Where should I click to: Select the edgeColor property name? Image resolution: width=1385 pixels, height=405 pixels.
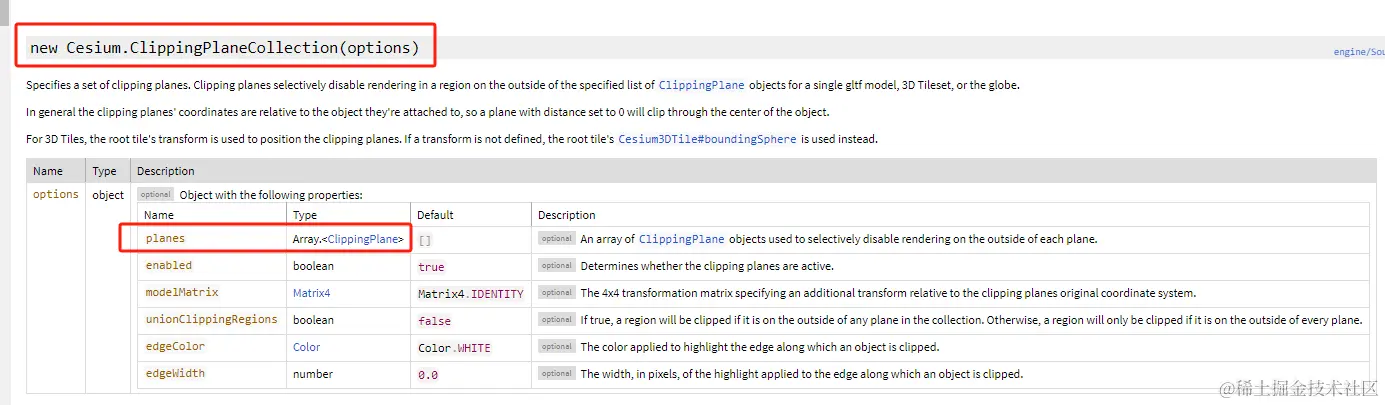pyautogui.click(x=175, y=347)
